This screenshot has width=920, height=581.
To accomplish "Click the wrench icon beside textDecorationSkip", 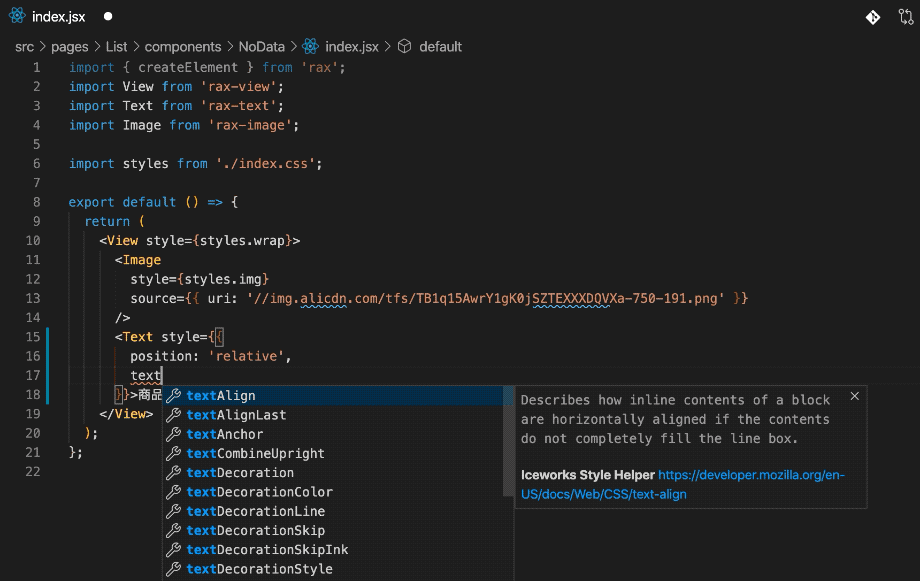I will coord(173,531).
